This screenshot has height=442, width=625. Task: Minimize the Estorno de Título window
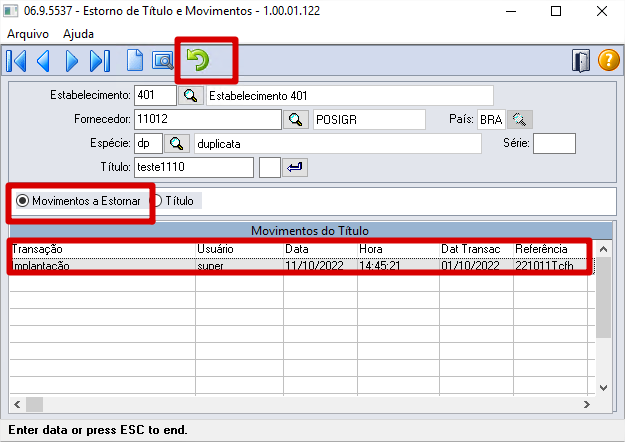click(x=511, y=11)
